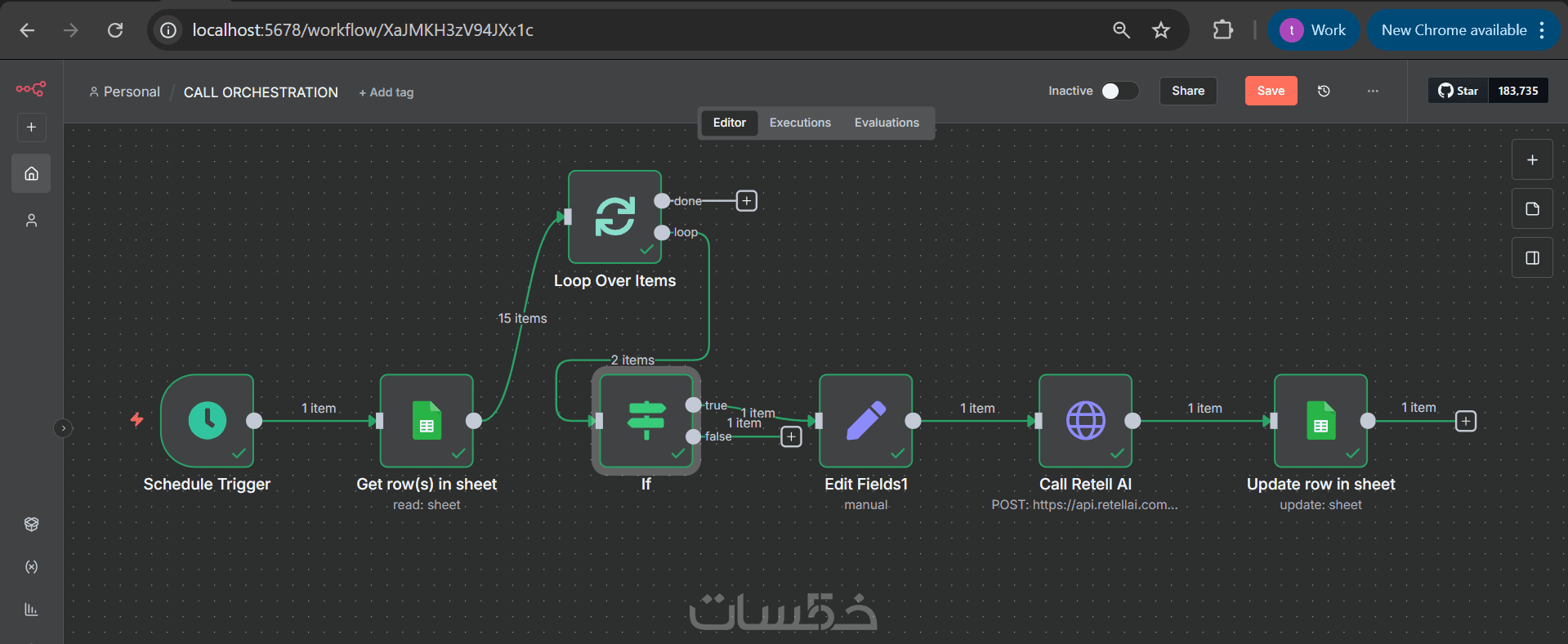Screen dimensions: 1568x644
Task: Go to the home overview icon
Action: (x=31, y=173)
